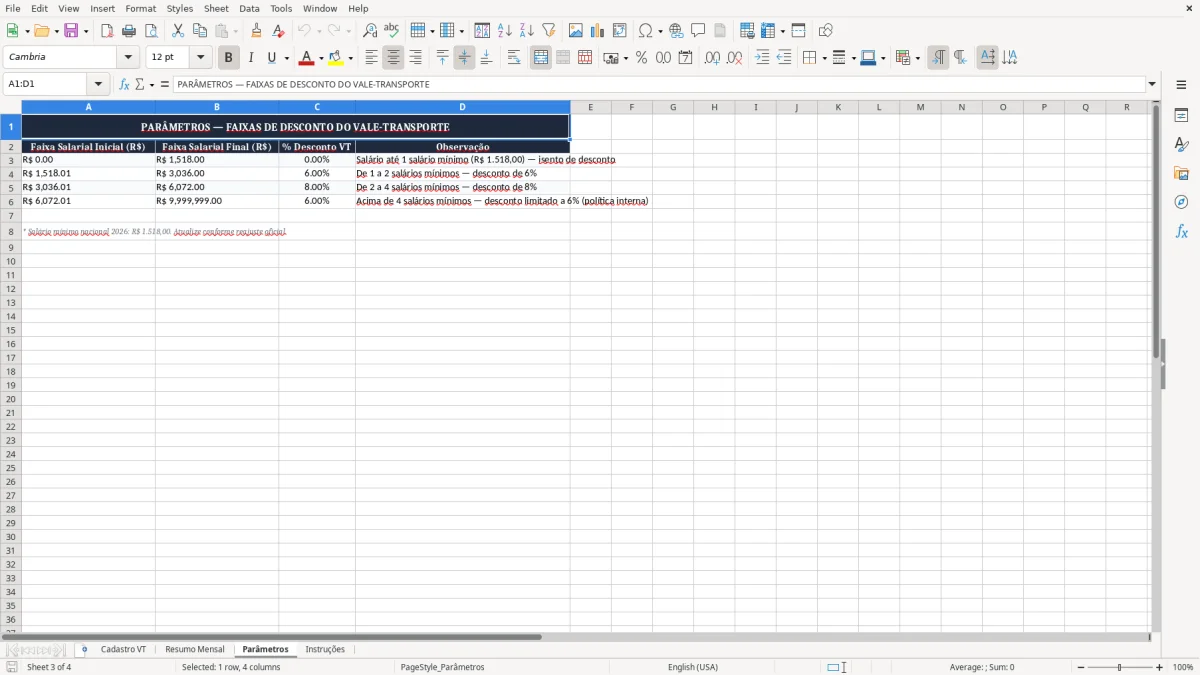Viewport: 1200px width, 675px height.
Task: Switch to Resumo Mensal sheet tab
Action: click(x=195, y=650)
